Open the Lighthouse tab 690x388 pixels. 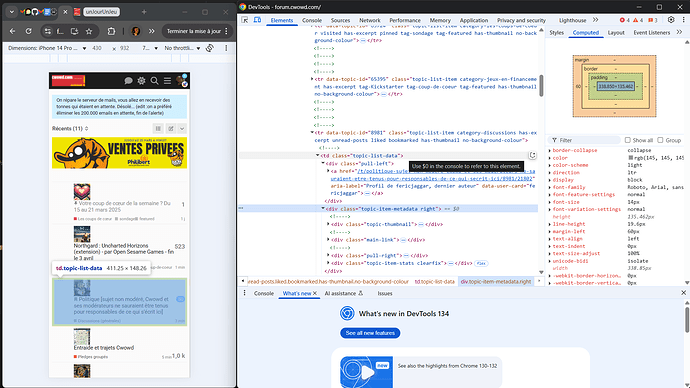(573, 20)
